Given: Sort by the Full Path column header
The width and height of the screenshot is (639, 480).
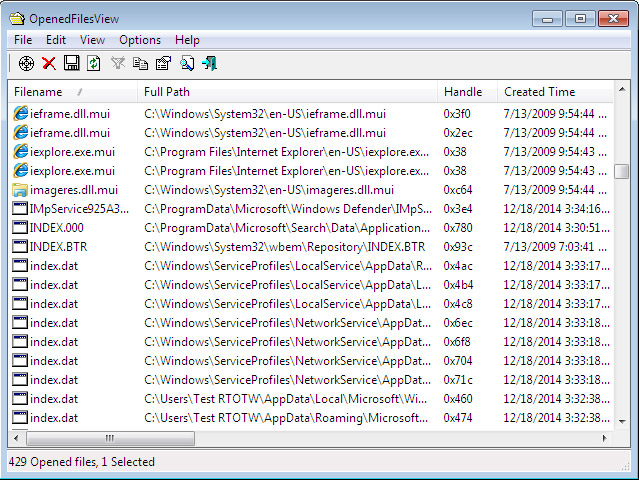Looking at the screenshot, I should 288,92.
